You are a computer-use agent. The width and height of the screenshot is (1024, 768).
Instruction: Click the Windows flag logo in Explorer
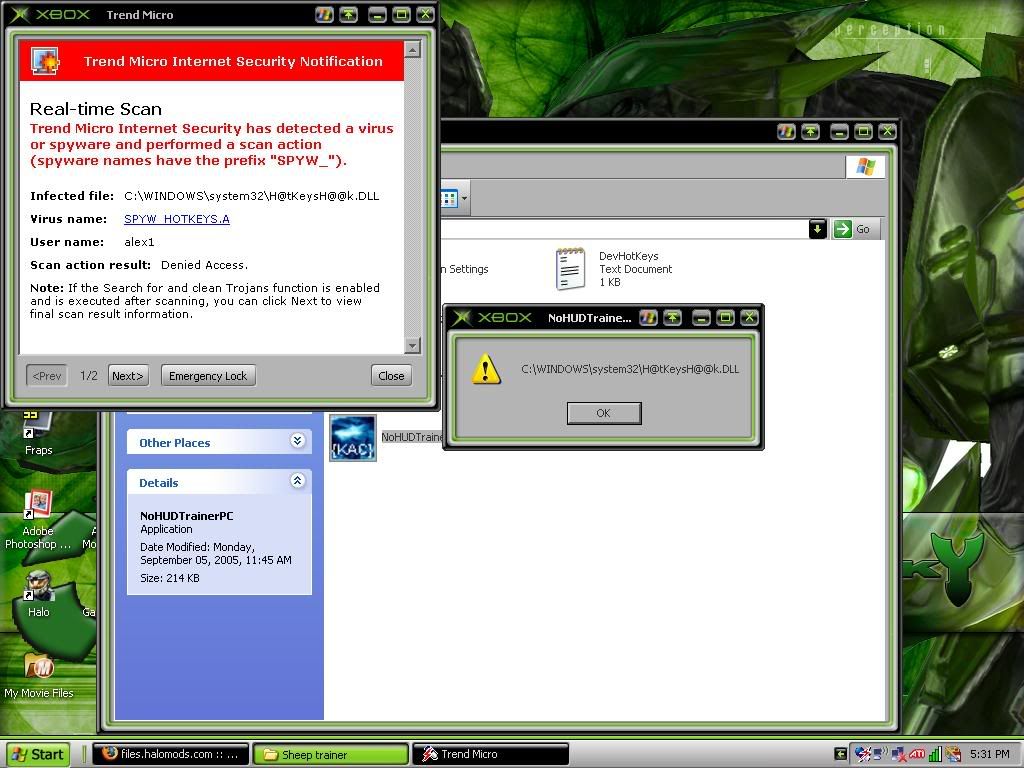coord(865,167)
